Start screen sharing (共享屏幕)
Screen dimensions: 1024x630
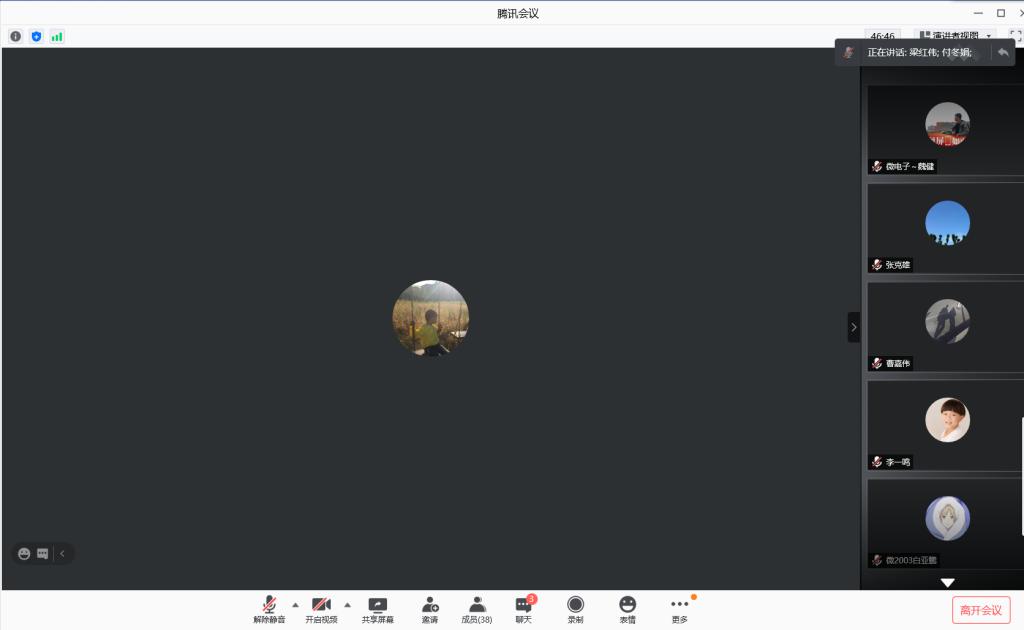click(x=377, y=609)
